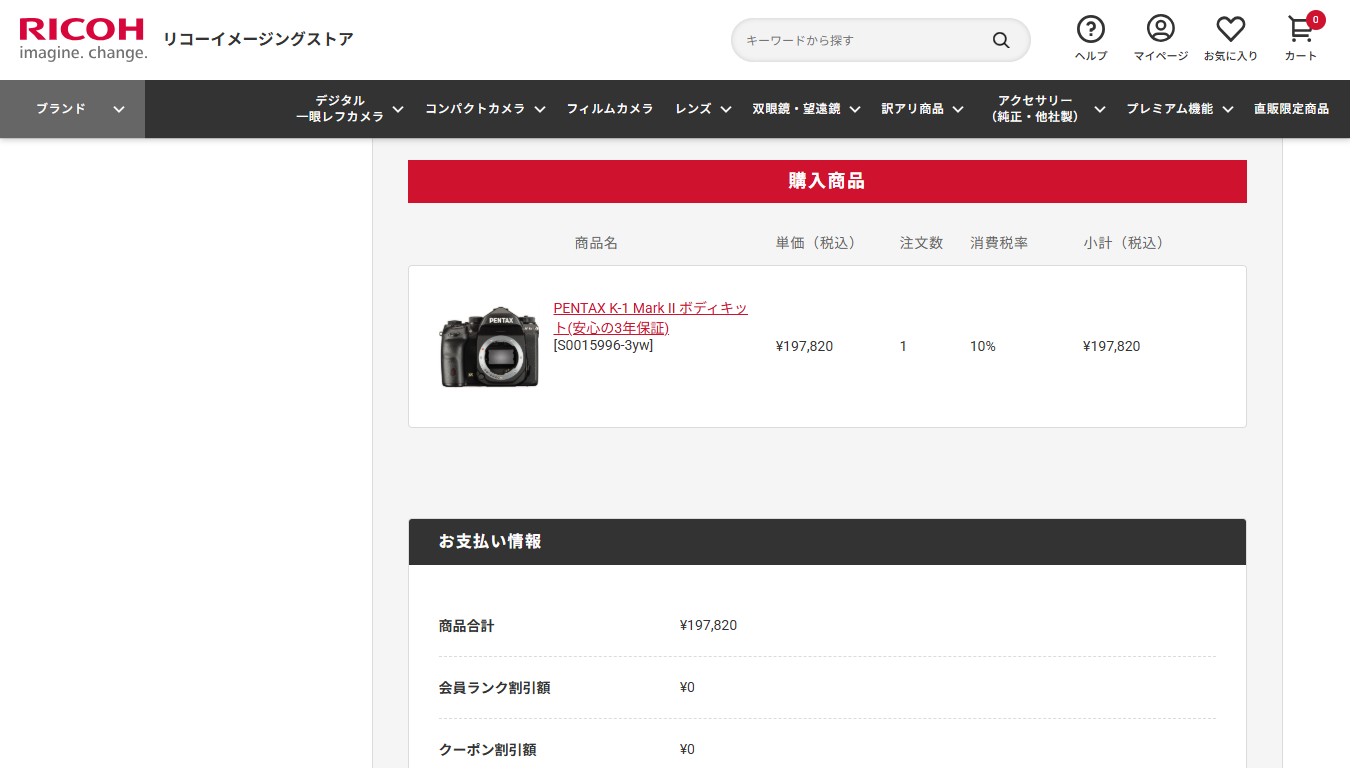Open the Help question mark icon
The width and height of the screenshot is (1350, 768).
click(x=1090, y=29)
